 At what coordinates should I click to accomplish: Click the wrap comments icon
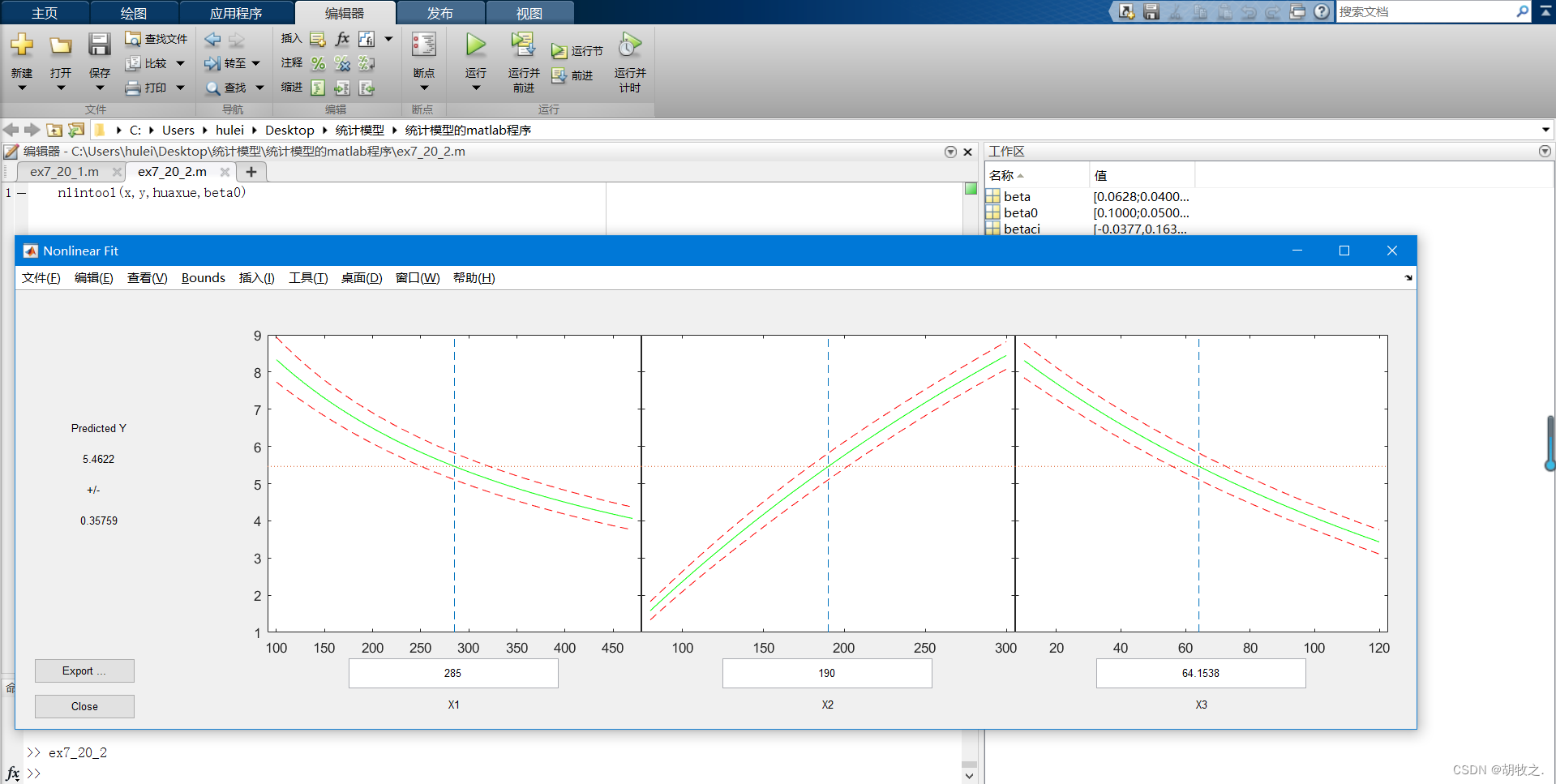pyautogui.click(x=366, y=63)
